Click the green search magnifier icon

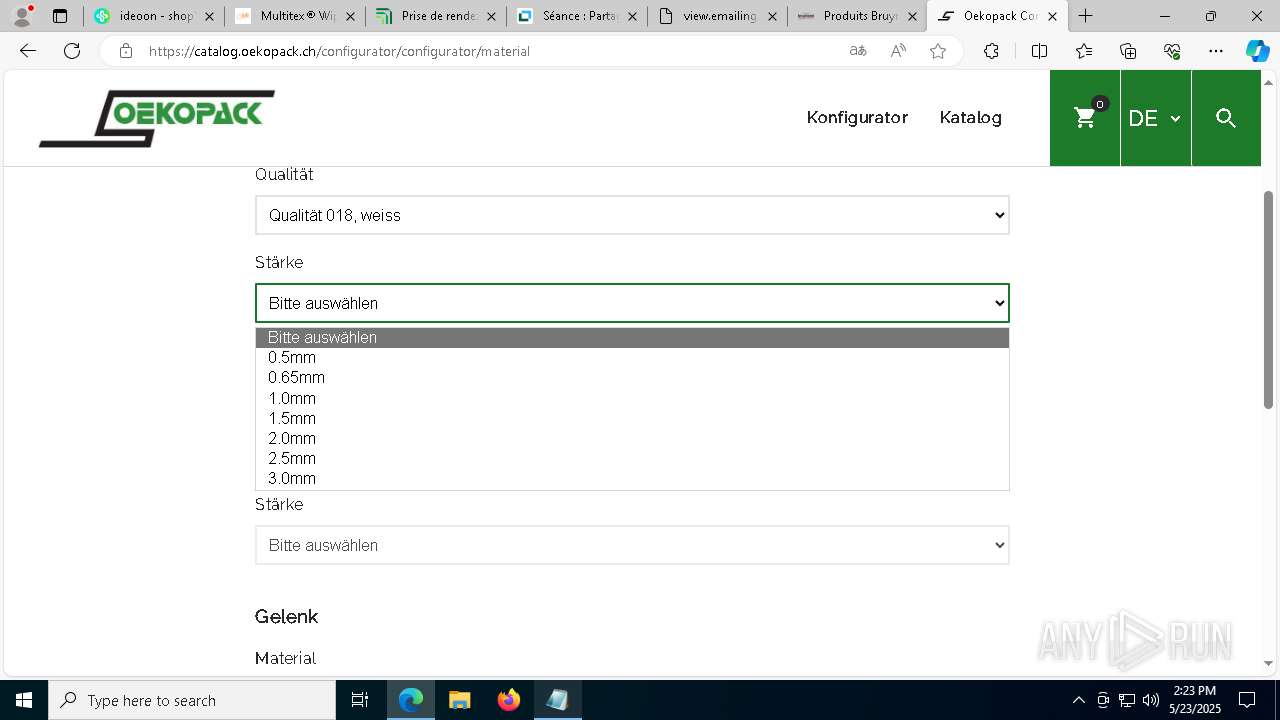pos(1226,118)
